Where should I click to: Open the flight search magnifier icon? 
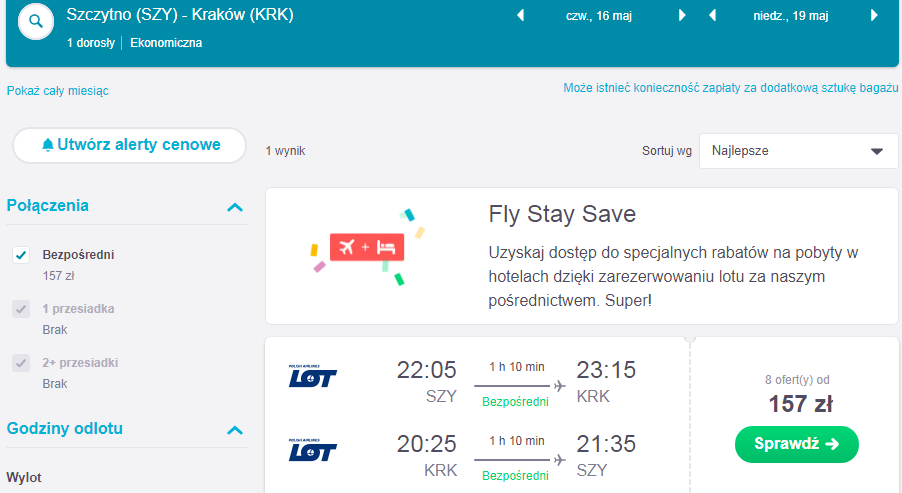click(x=36, y=21)
